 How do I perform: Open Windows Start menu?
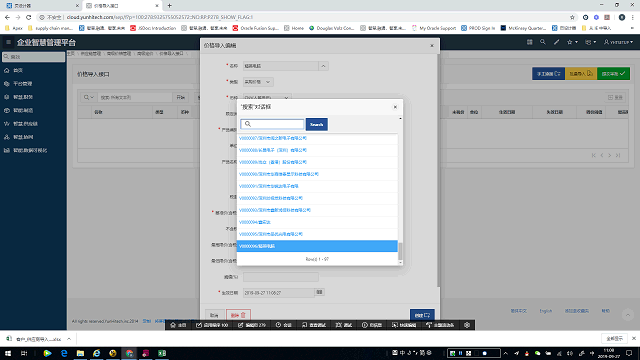click(x=8, y=353)
